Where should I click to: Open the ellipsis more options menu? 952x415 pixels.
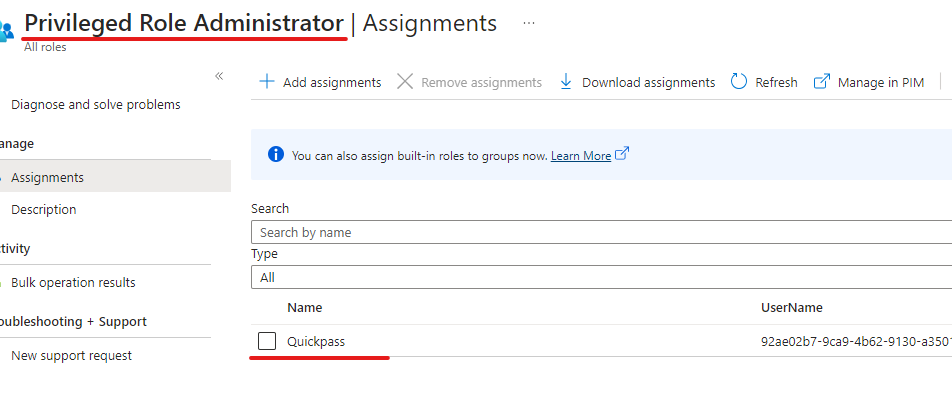tap(529, 23)
